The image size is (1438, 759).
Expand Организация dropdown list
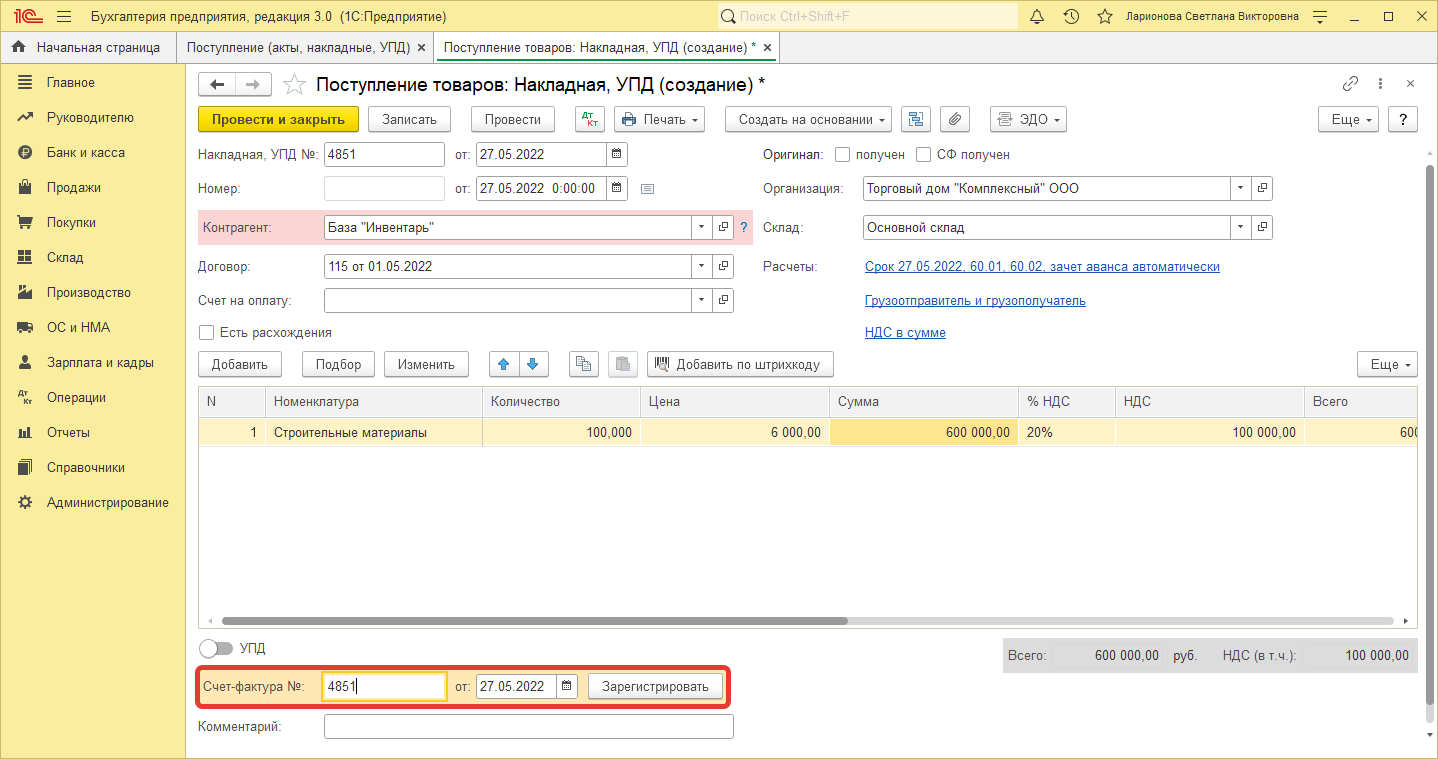pos(1240,188)
